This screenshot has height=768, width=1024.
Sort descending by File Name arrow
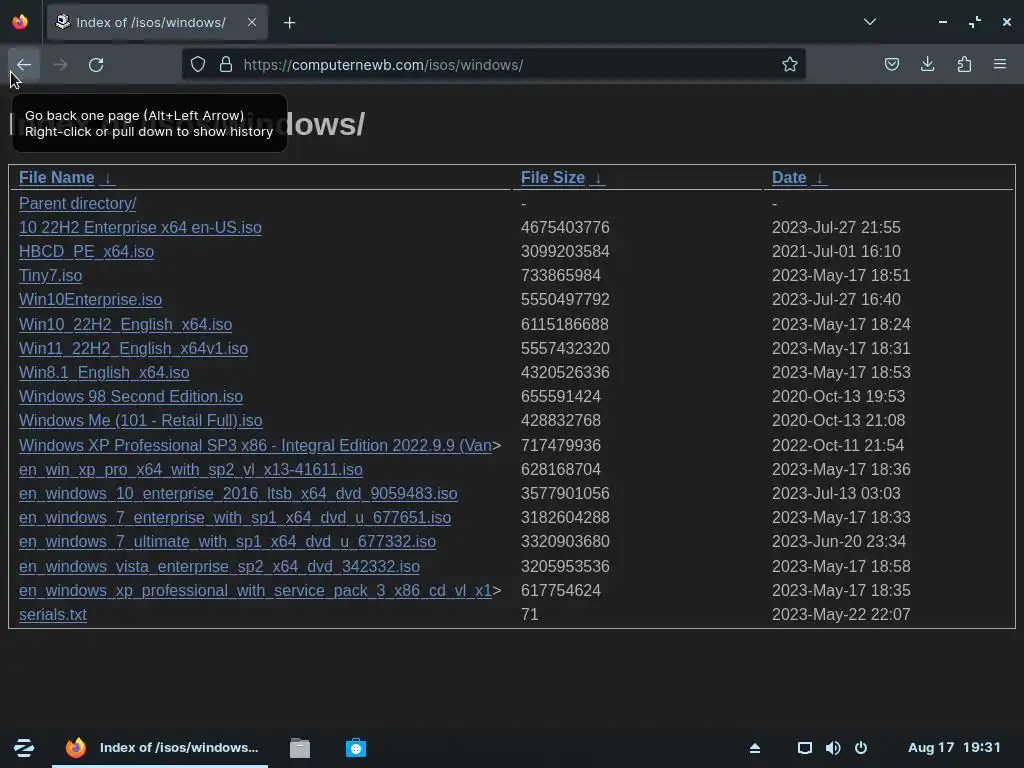coord(108,178)
